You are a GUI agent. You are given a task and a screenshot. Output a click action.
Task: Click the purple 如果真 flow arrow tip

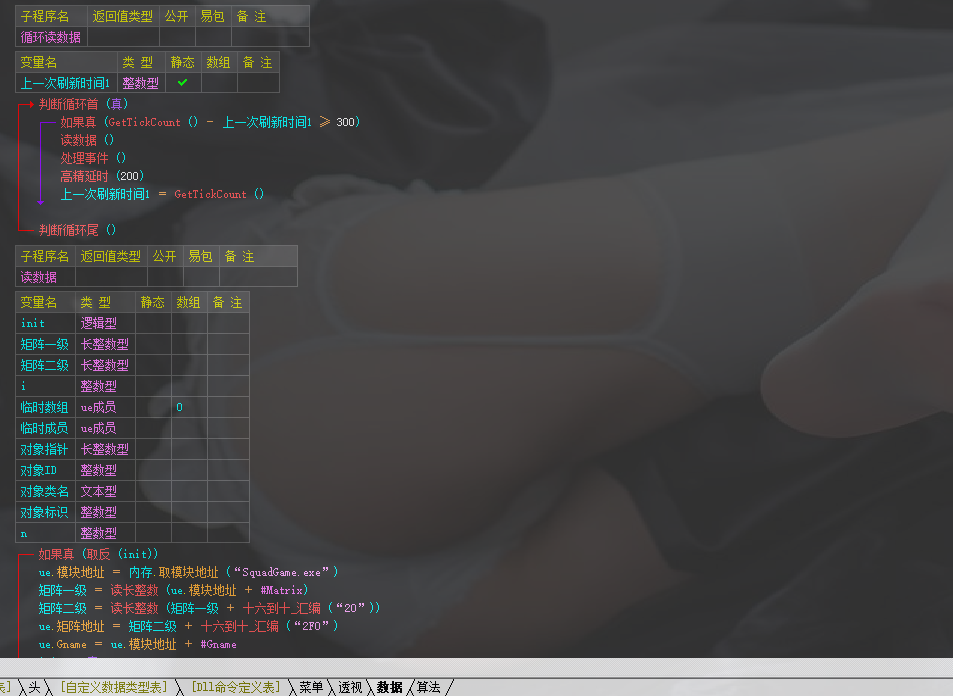tap(41, 200)
